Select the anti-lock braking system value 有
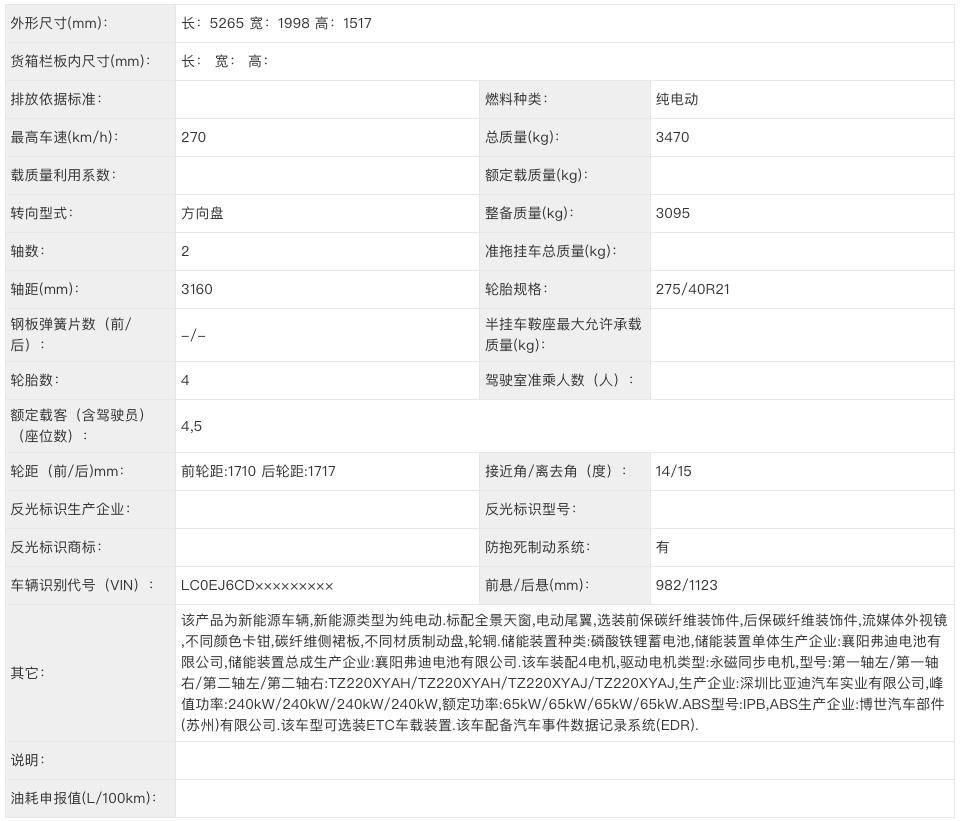 [663, 547]
